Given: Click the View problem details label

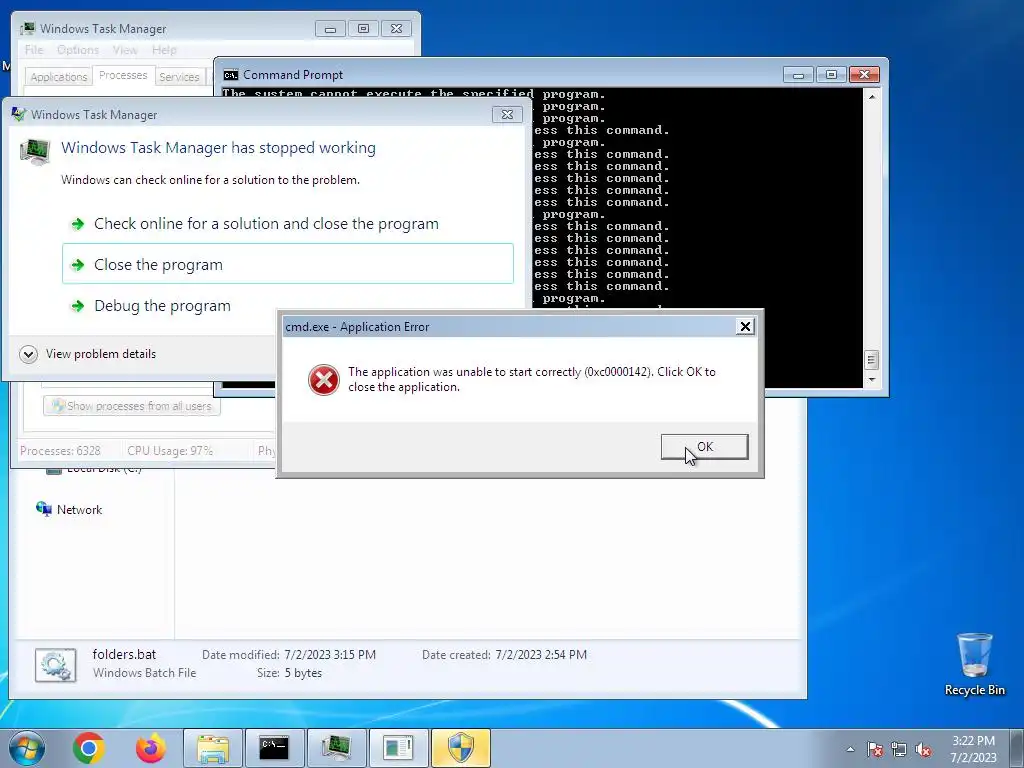Looking at the screenshot, I should point(101,354).
